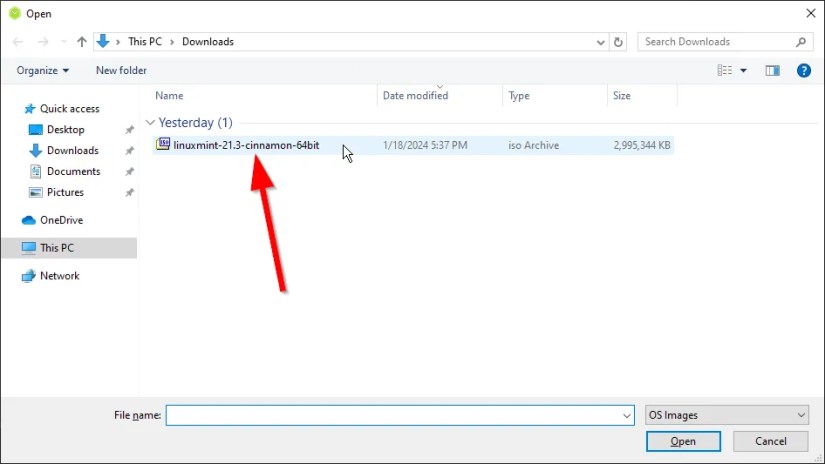Select linuxmint-21.3-cinnamon-64bit file
Image resolution: width=825 pixels, height=464 pixels.
tap(246, 145)
